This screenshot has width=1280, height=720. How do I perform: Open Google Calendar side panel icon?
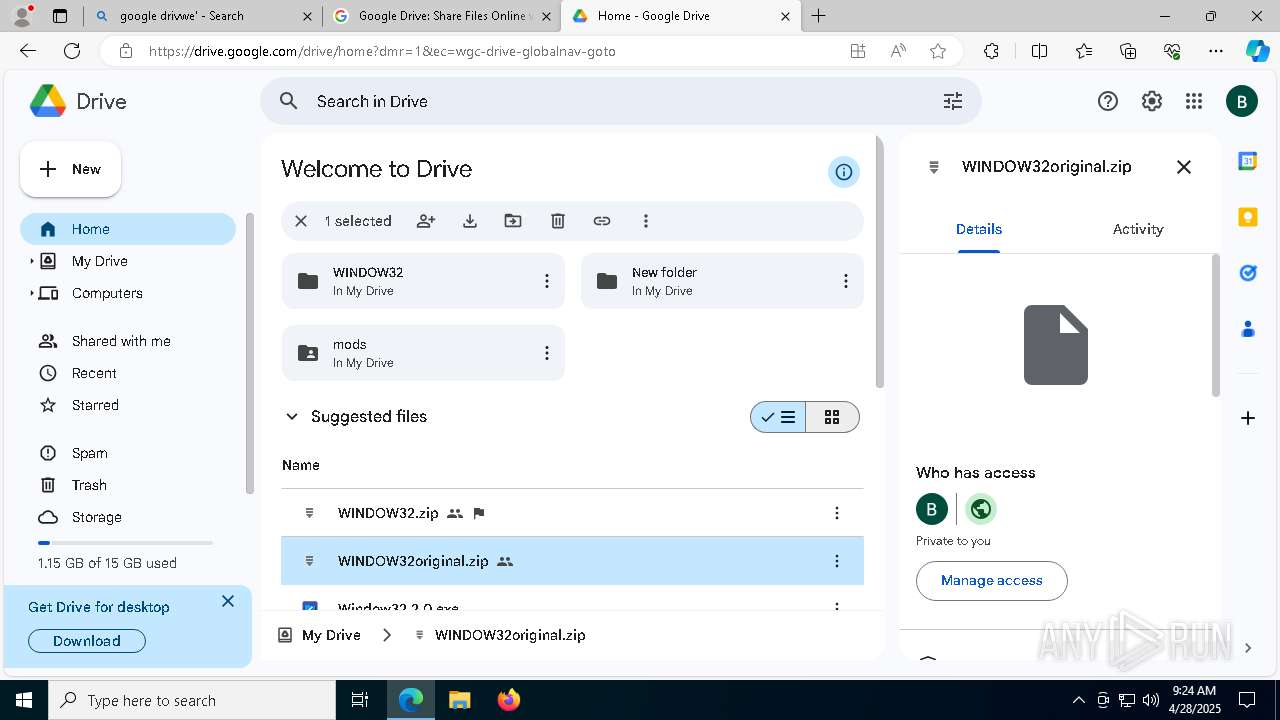[1248, 161]
